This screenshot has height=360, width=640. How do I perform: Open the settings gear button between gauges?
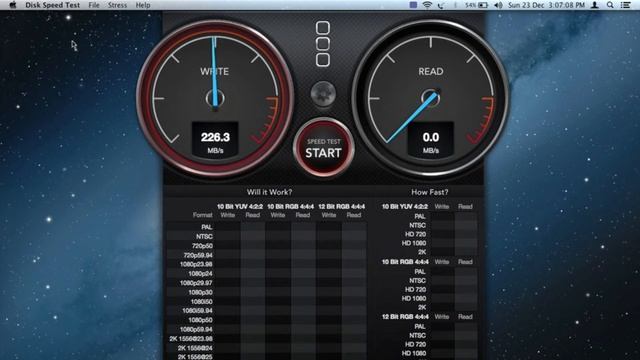[323, 93]
